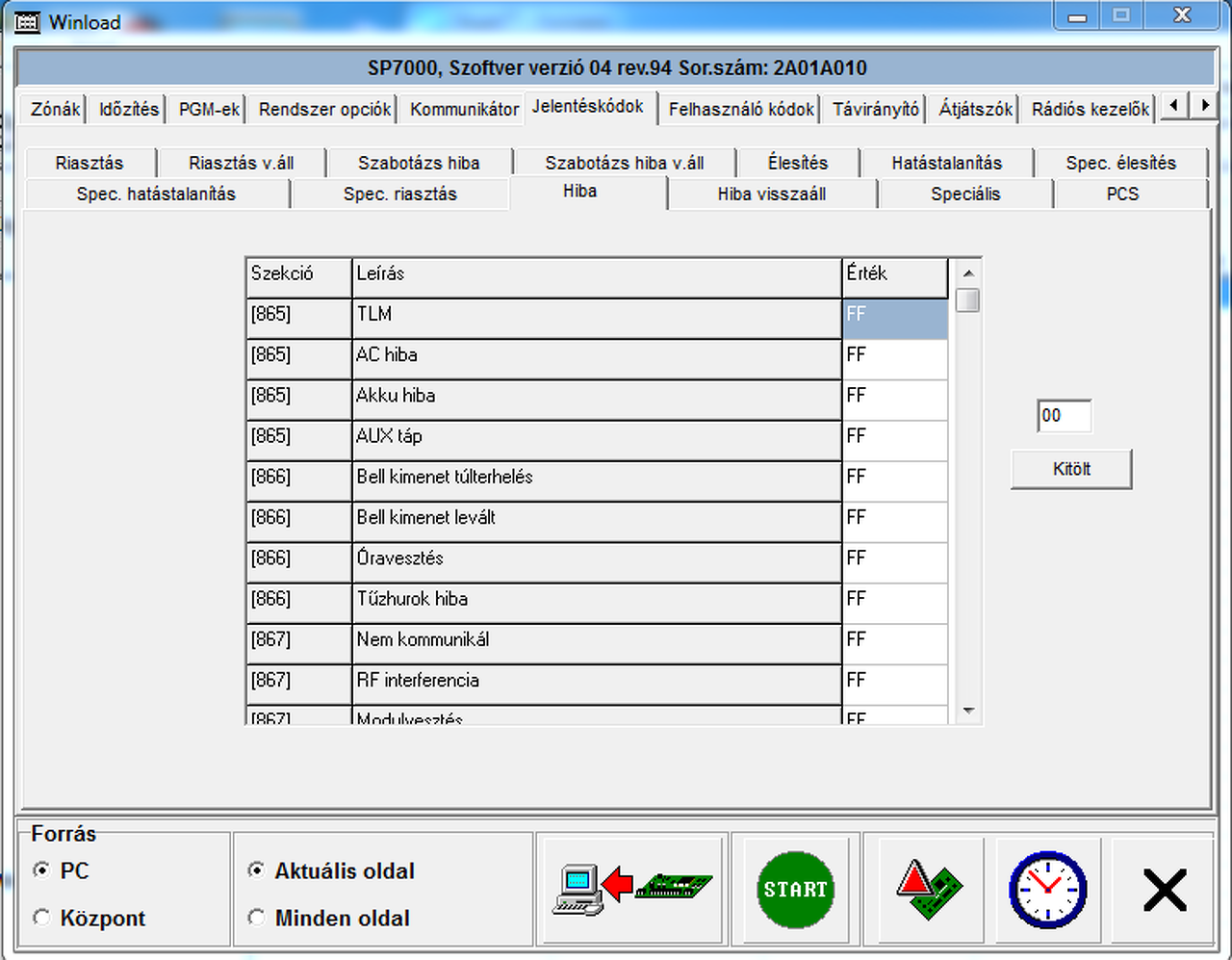Image resolution: width=1232 pixels, height=960 pixels.
Task: Click the green START button
Action: tap(795, 889)
